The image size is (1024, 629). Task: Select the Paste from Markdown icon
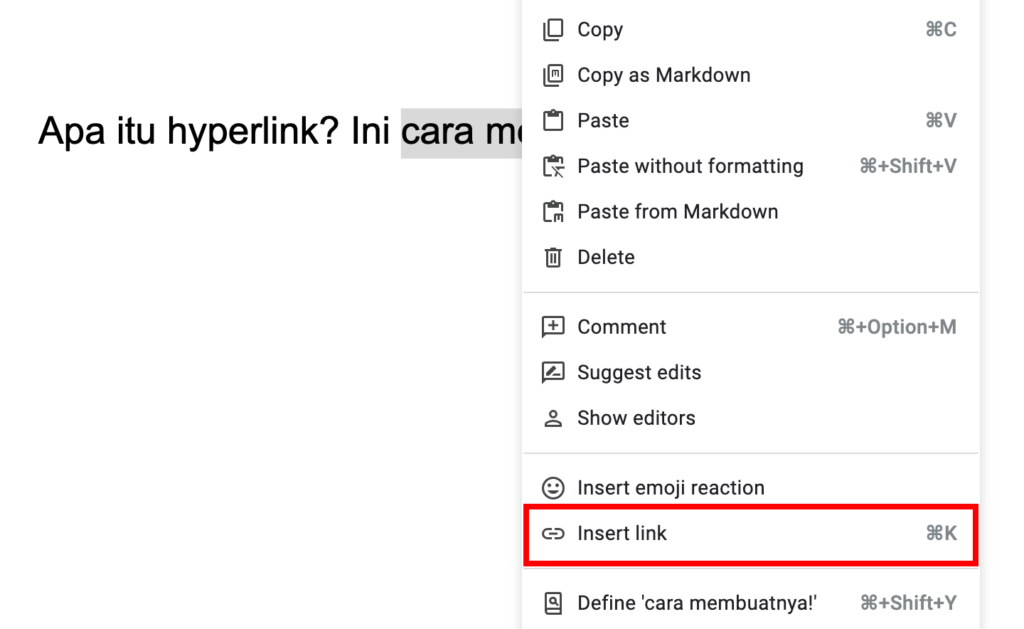pos(553,211)
